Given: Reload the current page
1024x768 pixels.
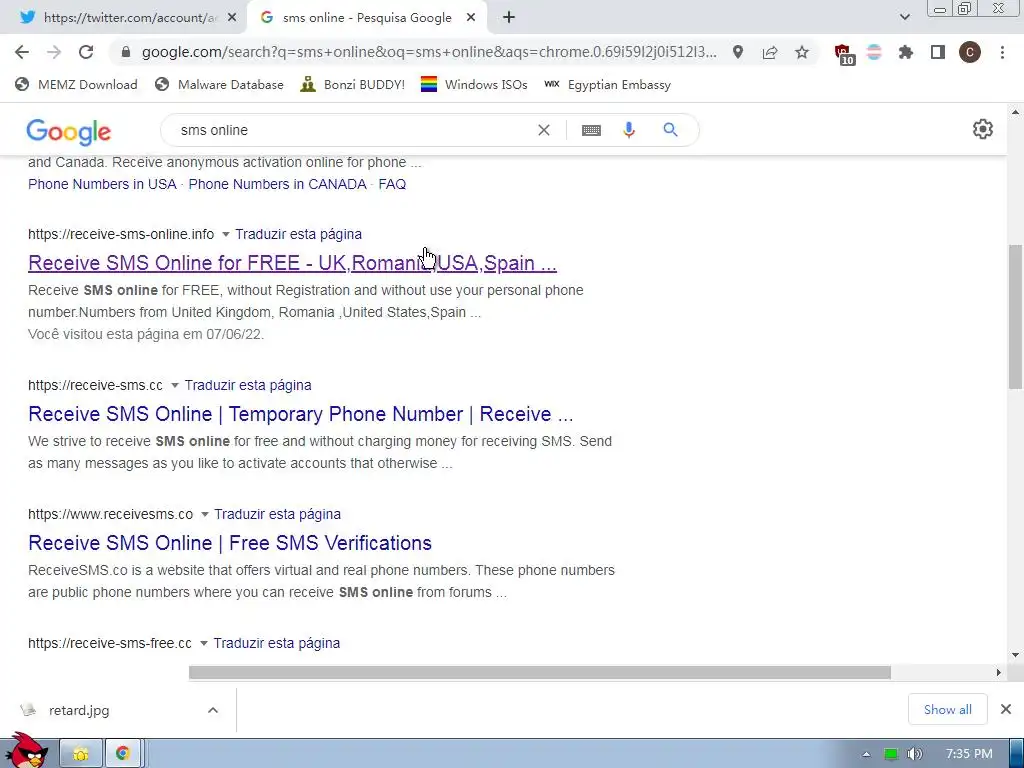Looking at the screenshot, I should 86,52.
